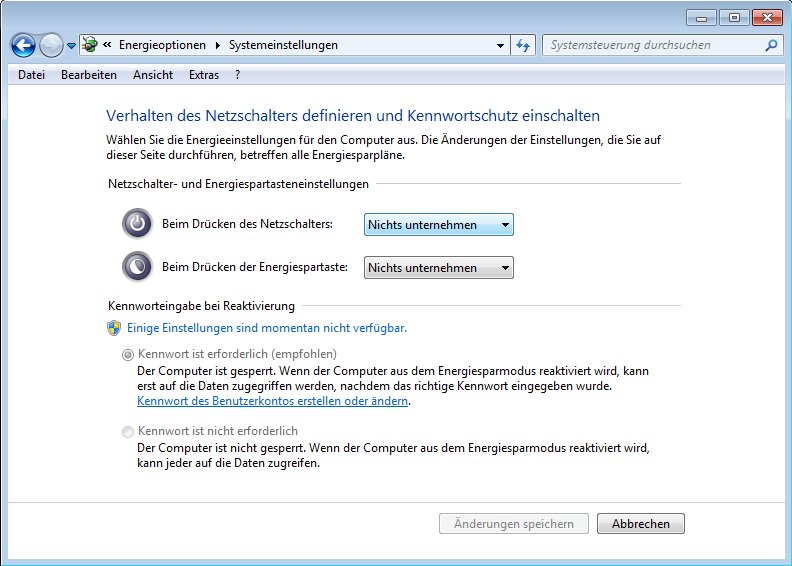Select 'Kennwort ist erforderlich (empfohlen)' radio button
The width and height of the screenshot is (792, 566).
127,354
